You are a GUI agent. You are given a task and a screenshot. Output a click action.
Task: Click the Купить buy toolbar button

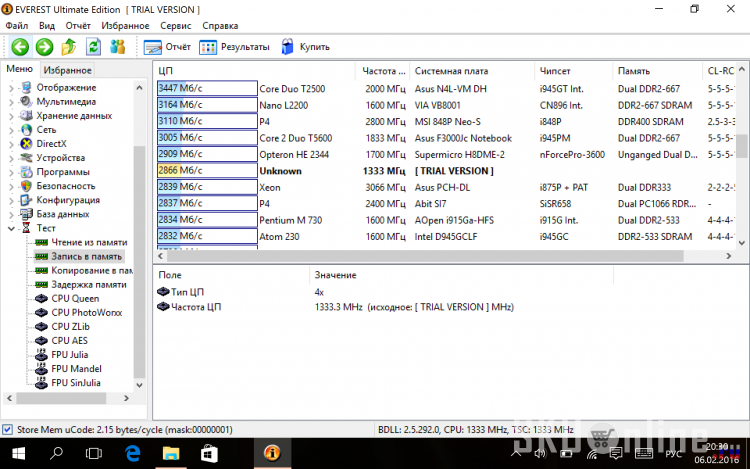pyautogui.click(x=306, y=47)
